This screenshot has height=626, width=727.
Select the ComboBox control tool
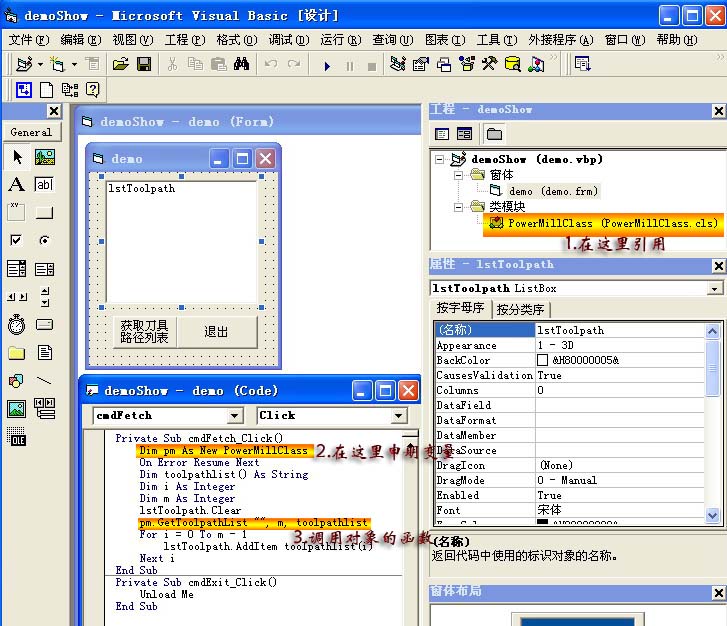coord(17,268)
